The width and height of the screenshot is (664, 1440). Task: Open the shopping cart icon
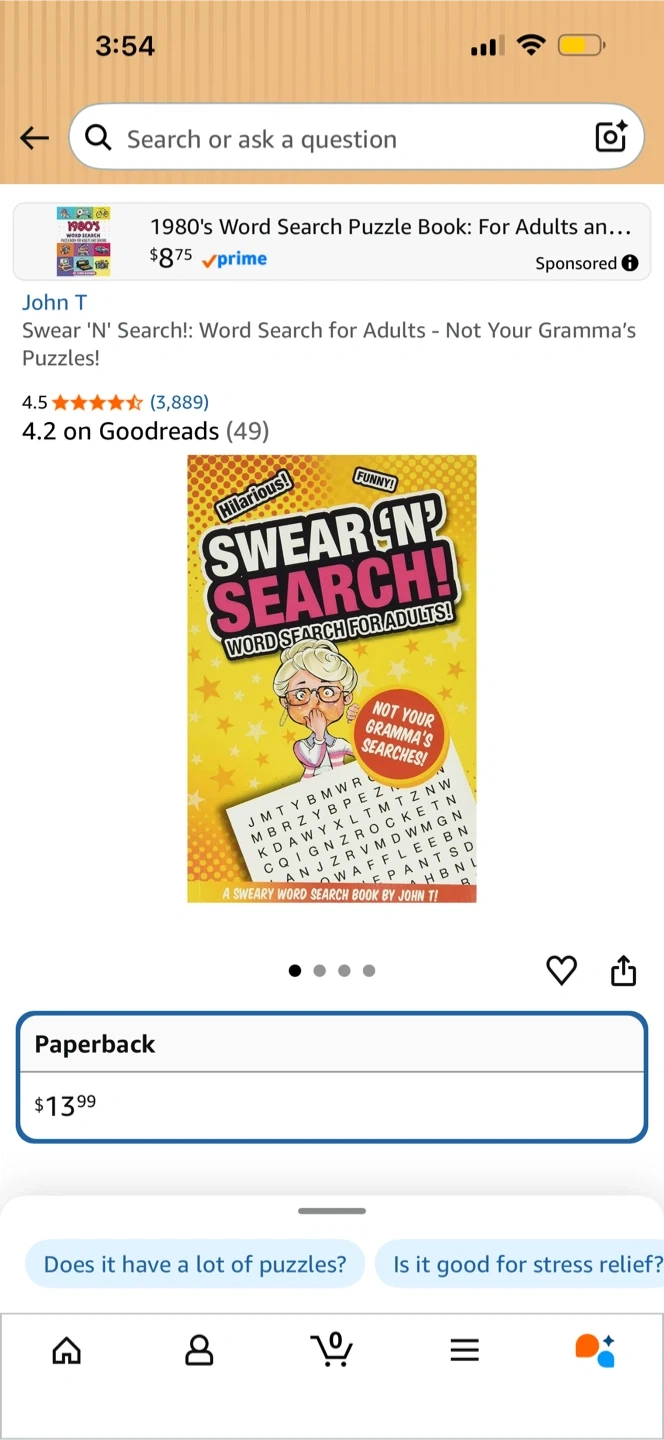(x=331, y=1348)
